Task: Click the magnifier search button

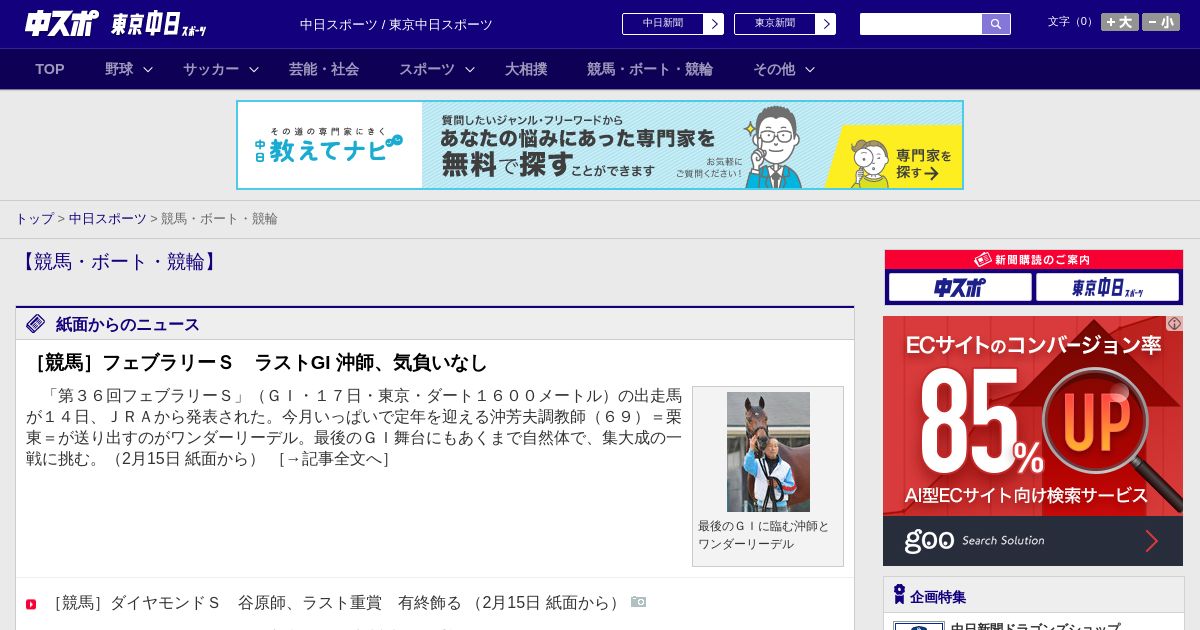Action: (x=996, y=24)
